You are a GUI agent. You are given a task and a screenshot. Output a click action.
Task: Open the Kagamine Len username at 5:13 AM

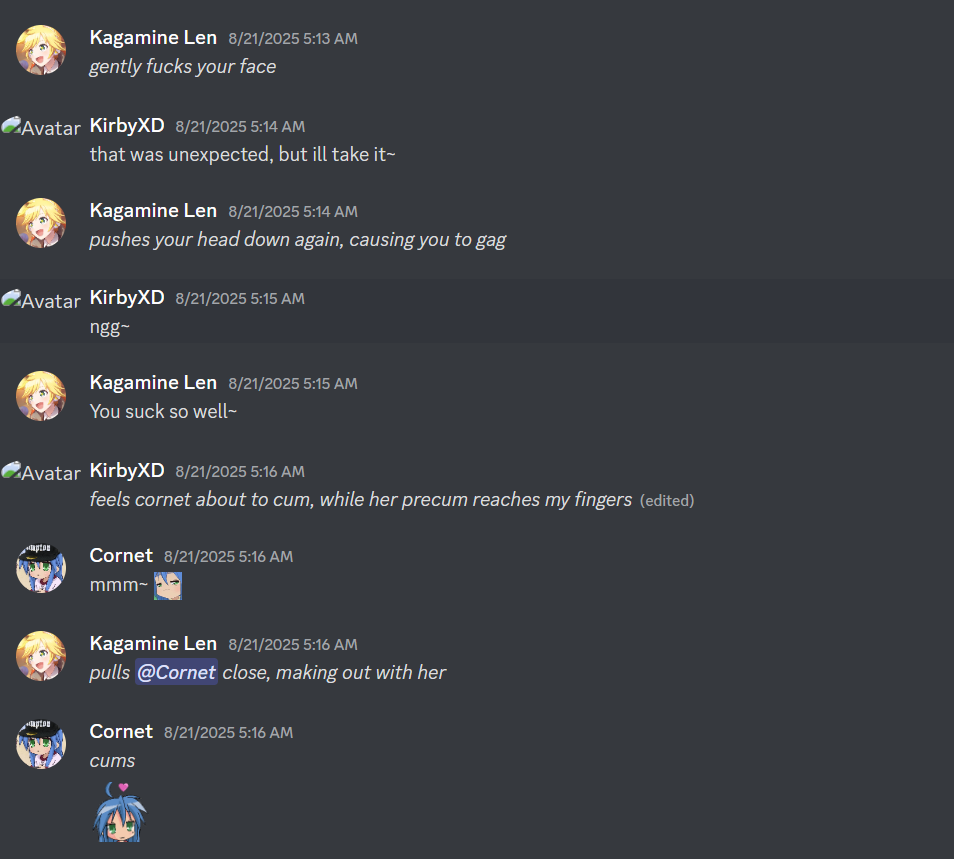click(x=153, y=38)
